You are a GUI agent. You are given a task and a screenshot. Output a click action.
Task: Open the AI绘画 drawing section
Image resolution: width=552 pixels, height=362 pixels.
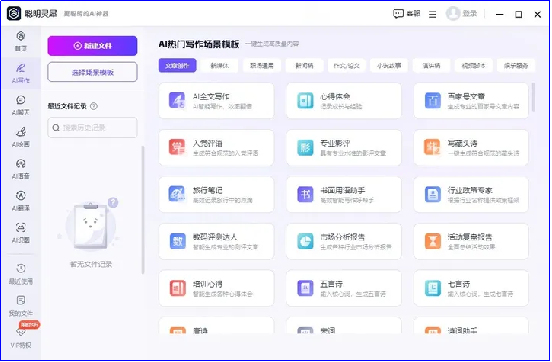21,137
